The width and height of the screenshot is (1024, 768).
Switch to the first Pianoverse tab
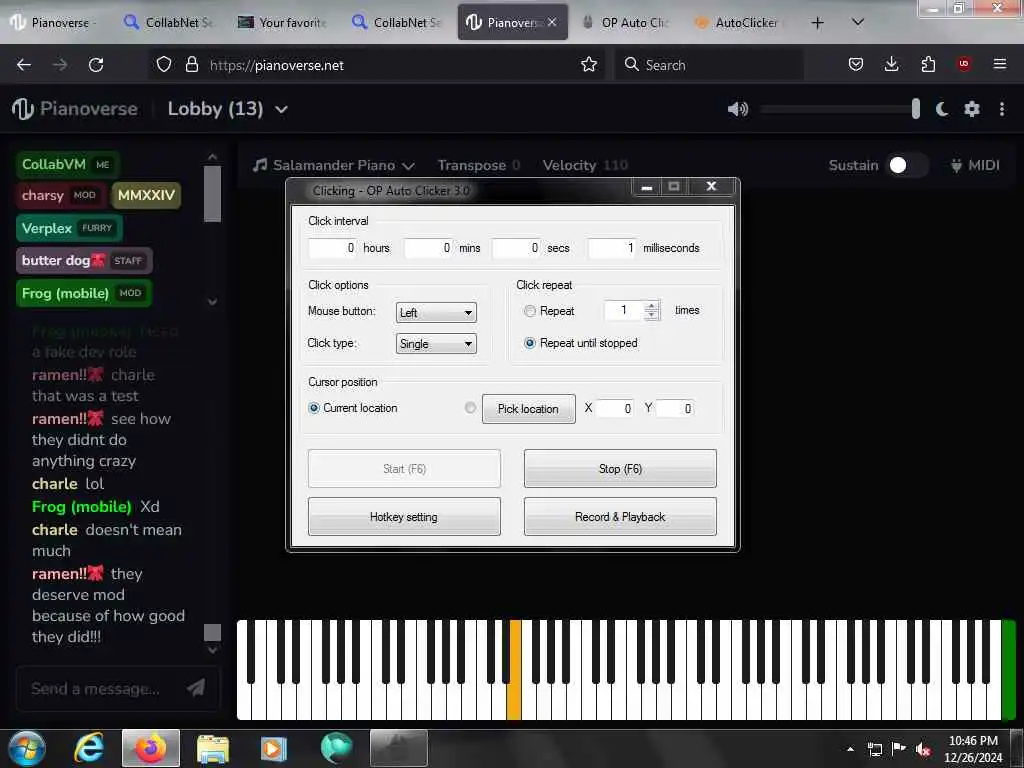pyautogui.click(x=56, y=23)
